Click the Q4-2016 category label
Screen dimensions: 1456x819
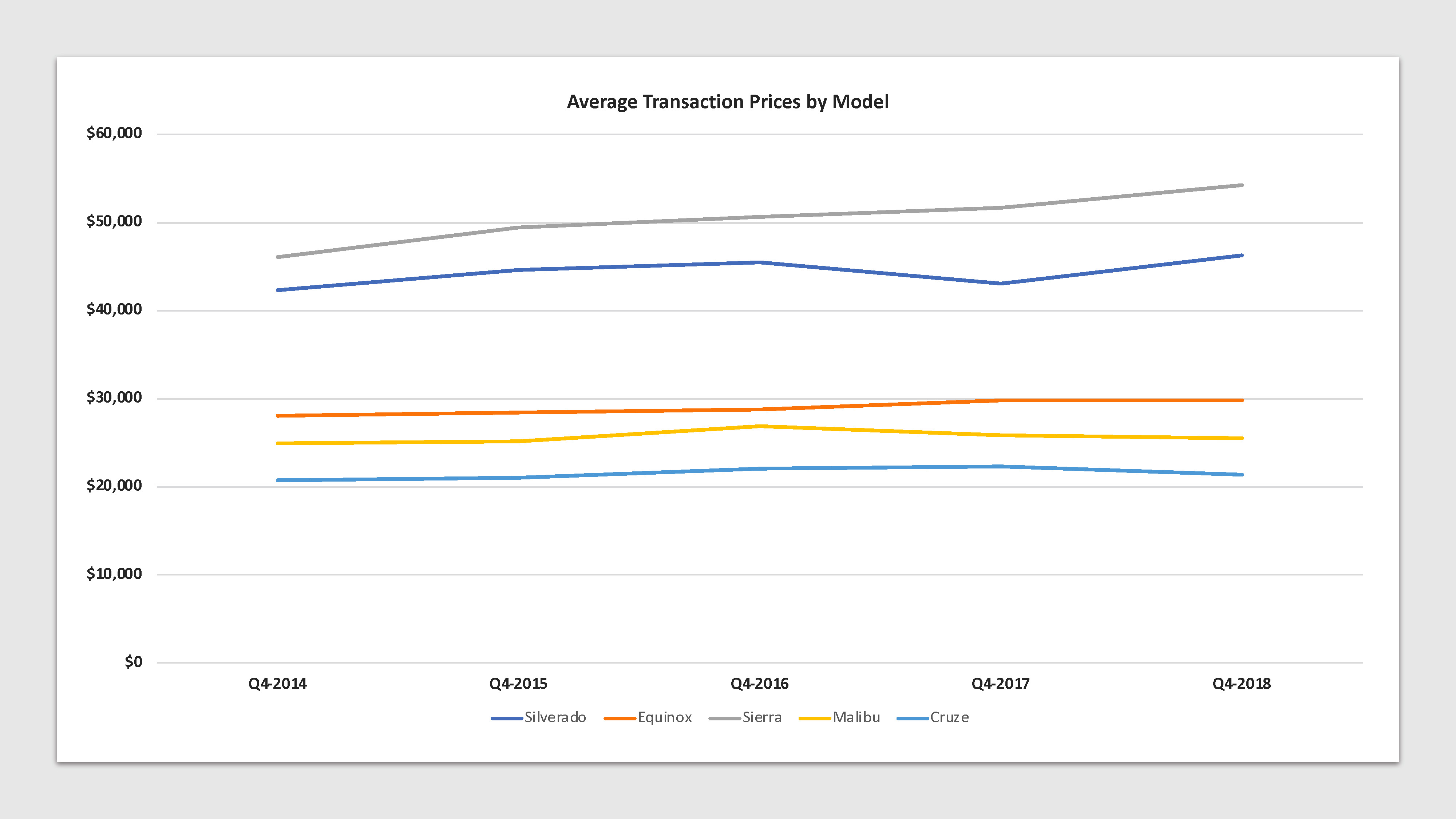click(759, 684)
